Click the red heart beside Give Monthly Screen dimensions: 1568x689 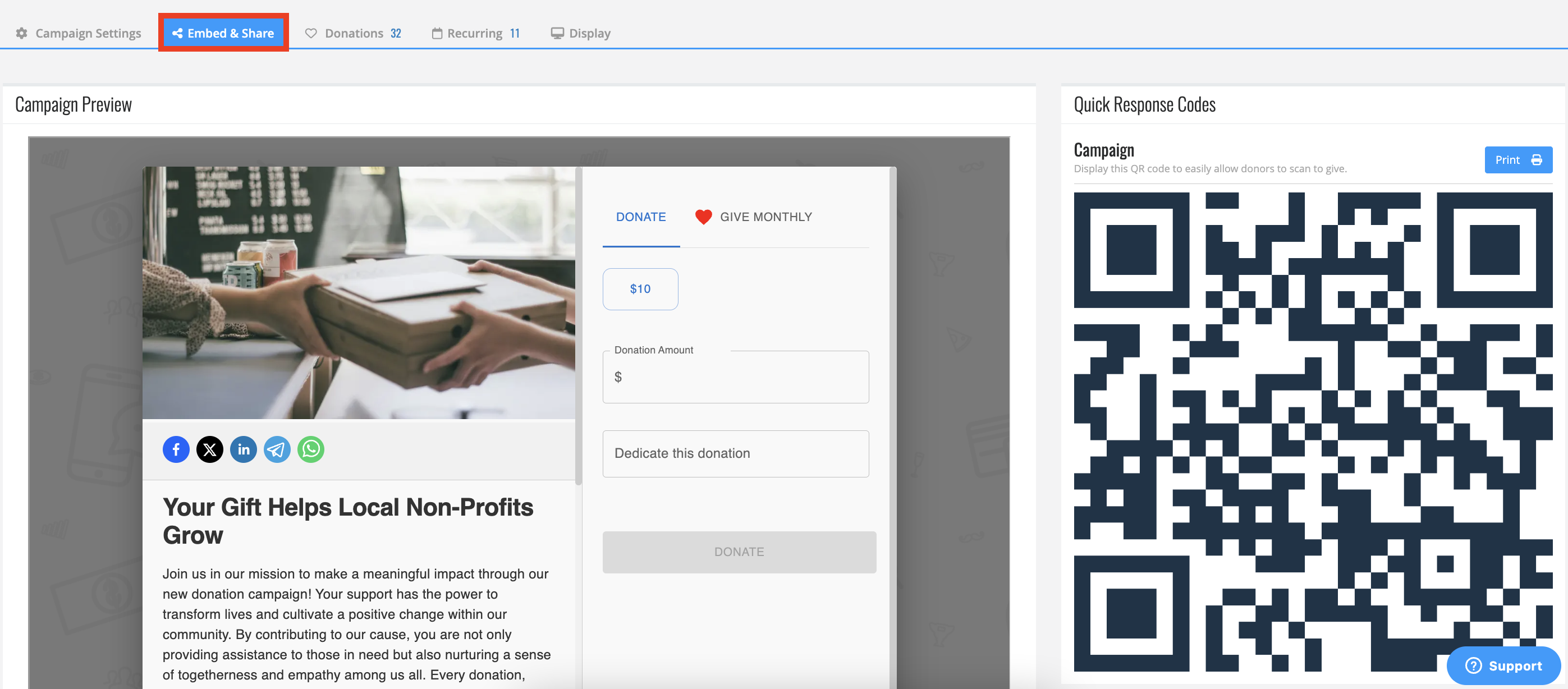[x=704, y=217]
